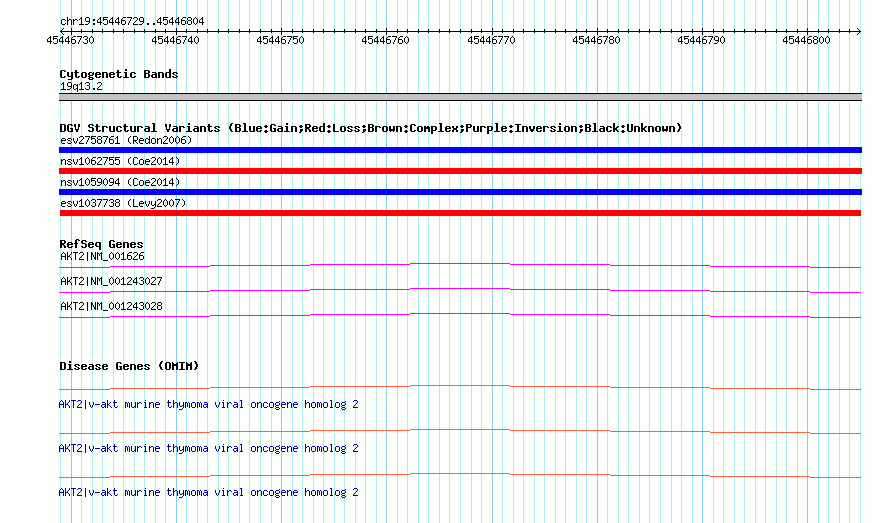This screenshot has width=890, height=523.
Task: Click the DGV Structural Variants track title
Action: (x=371, y=128)
